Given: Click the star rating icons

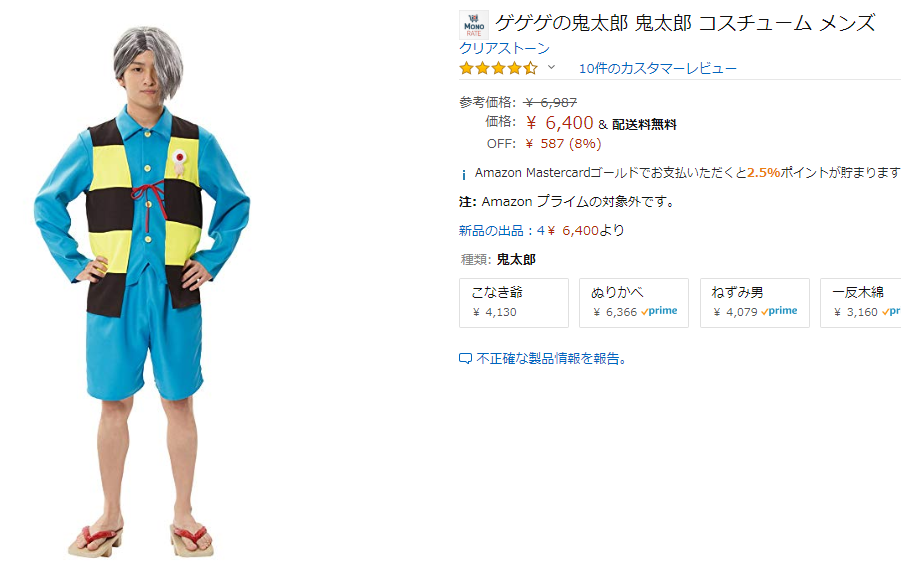Looking at the screenshot, I should click(499, 68).
